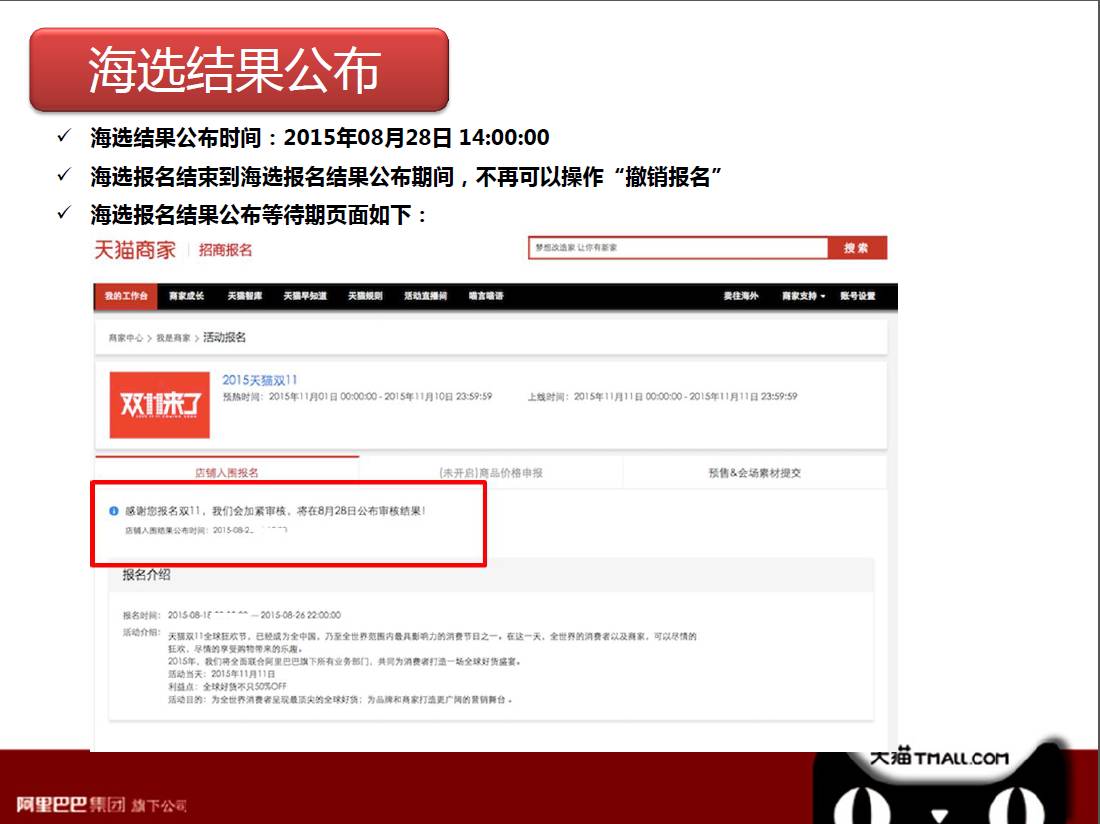This screenshot has width=1100, height=824.
Task: Open 天猫规则 in the nav bar
Action: click(x=365, y=296)
